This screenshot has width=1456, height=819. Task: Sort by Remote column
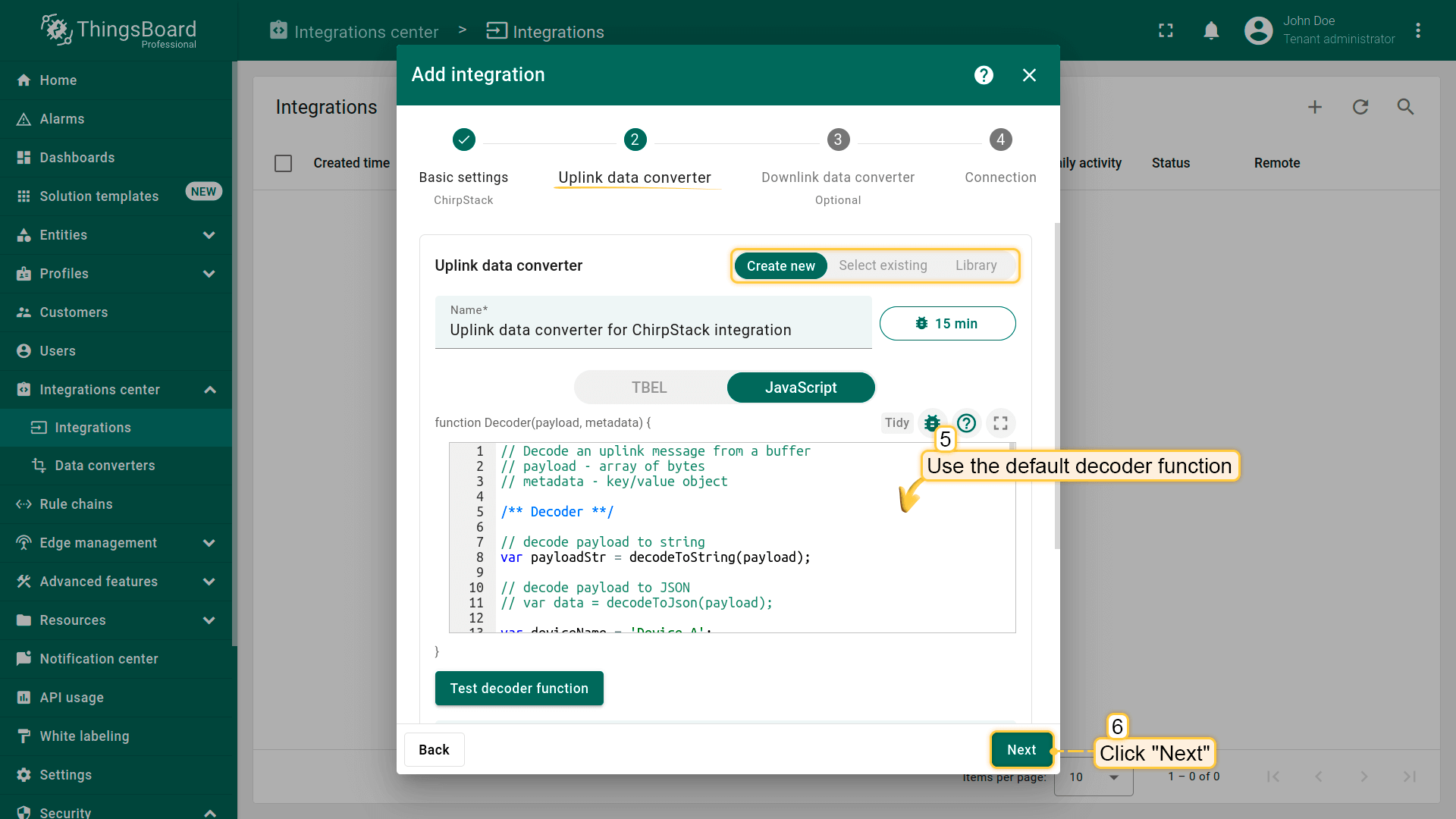pyautogui.click(x=1276, y=163)
